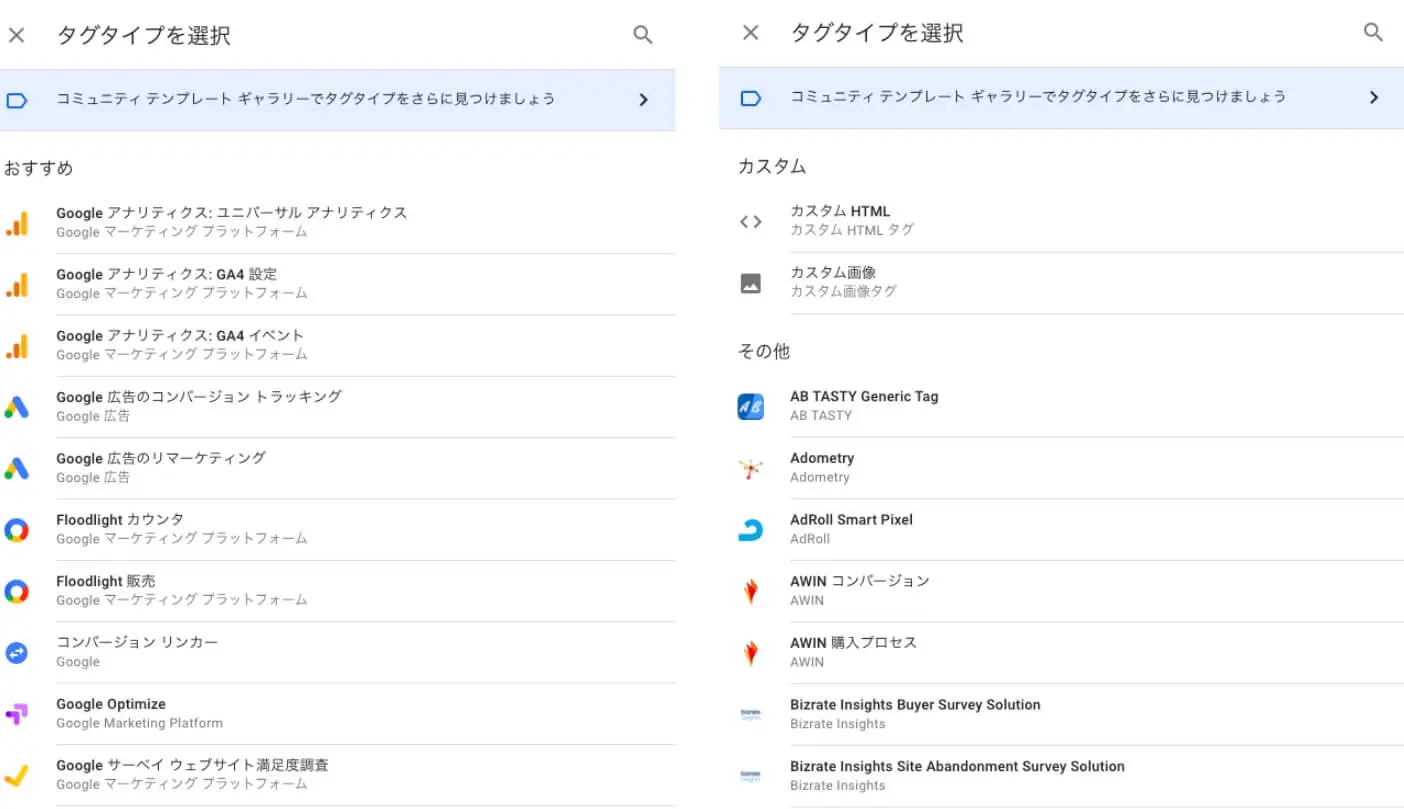Click the Google Ads icon for コンバージョン トラッキング

tap(16, 407)
